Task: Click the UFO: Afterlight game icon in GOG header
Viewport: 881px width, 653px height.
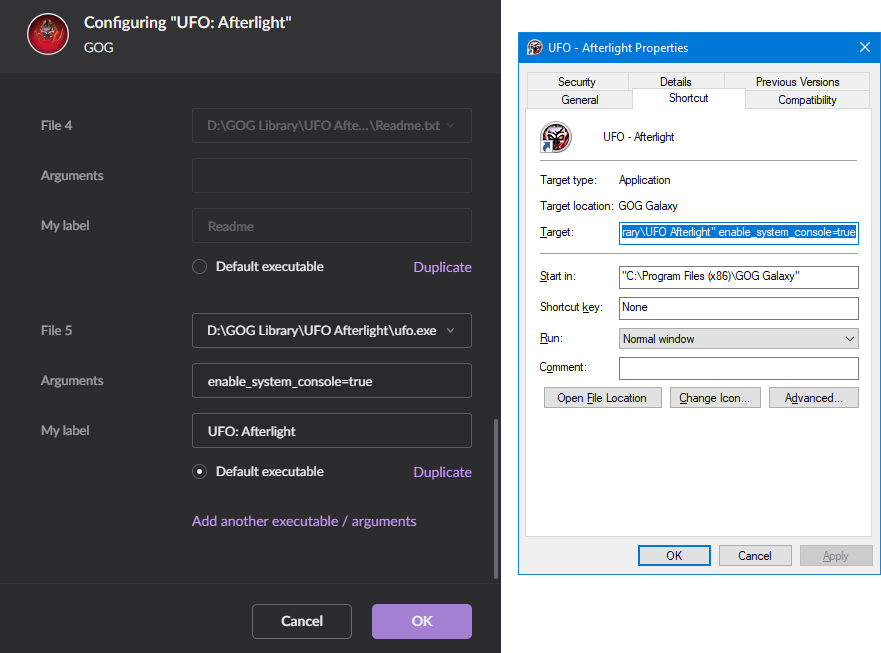Action: (x=48, y=34)
